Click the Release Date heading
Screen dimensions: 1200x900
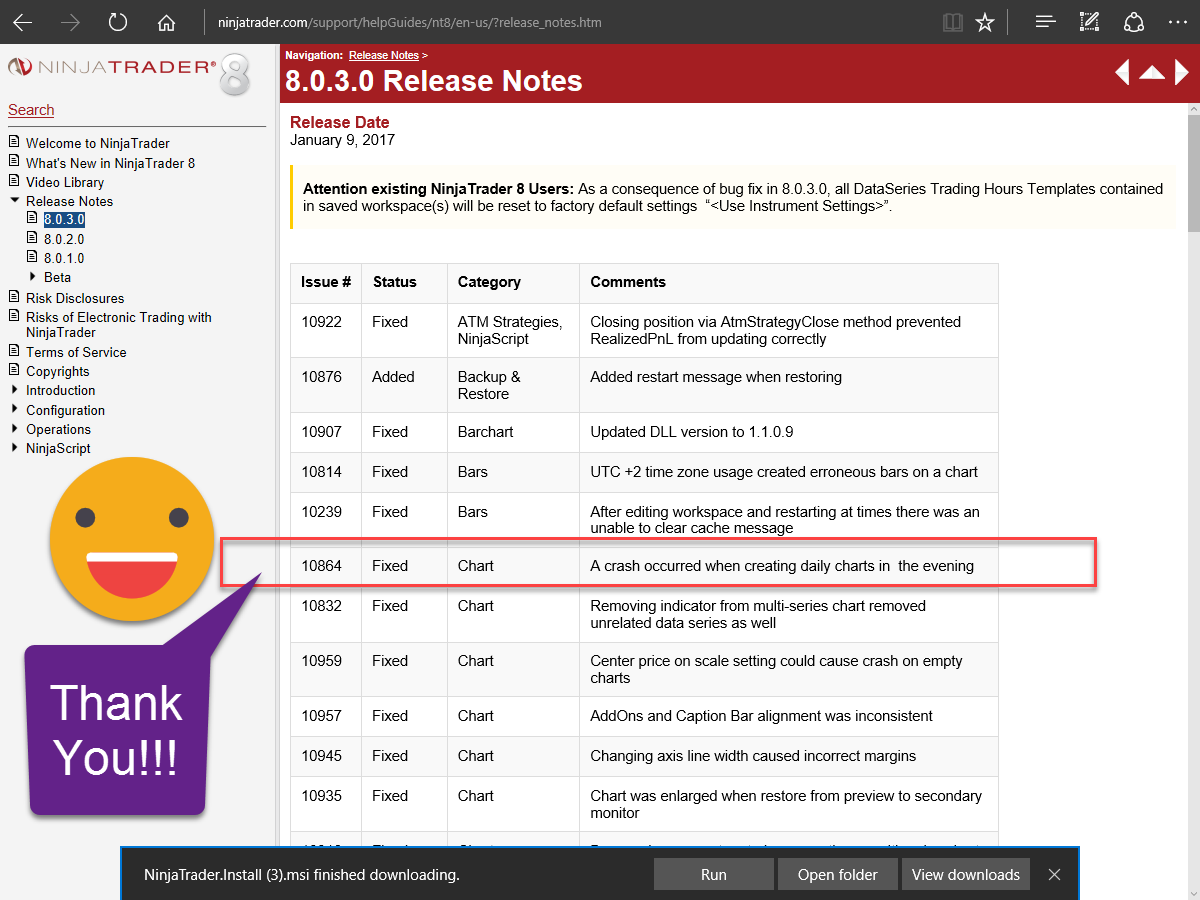[x=340, y=123]
